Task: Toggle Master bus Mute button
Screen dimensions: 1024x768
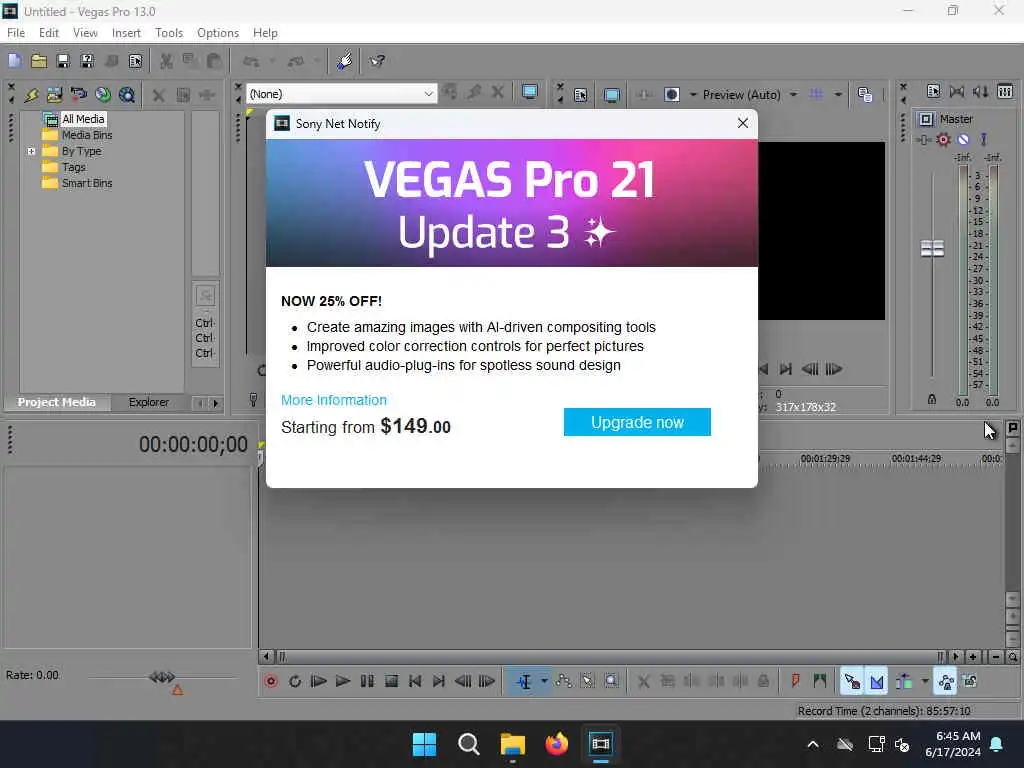Action: tap(963, 139)
